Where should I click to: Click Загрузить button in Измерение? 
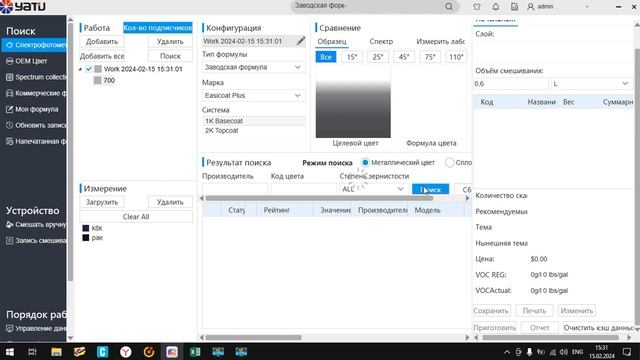102,202
